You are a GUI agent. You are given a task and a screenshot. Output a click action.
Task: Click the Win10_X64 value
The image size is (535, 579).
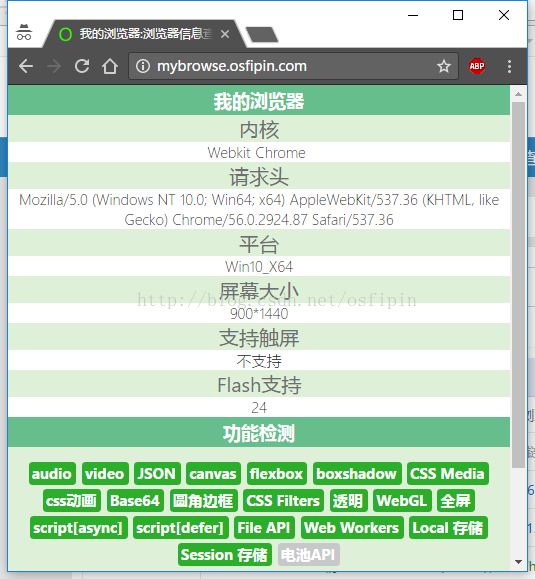click(x=259, y=267)
